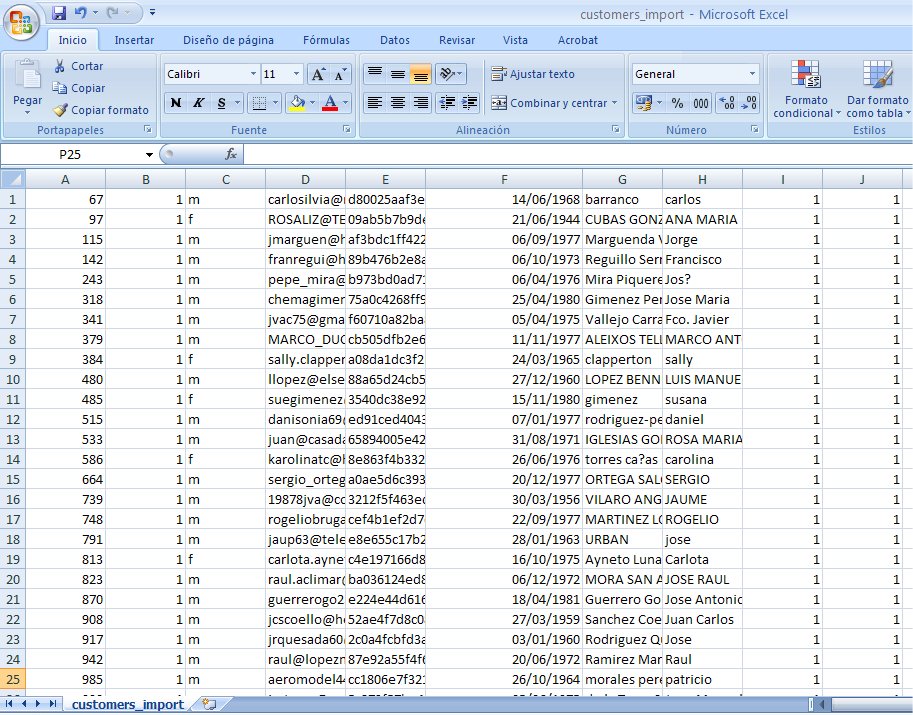Viewport: 913px width, 715px height.
Task: Increase decimal places
Action: (727, 103)
